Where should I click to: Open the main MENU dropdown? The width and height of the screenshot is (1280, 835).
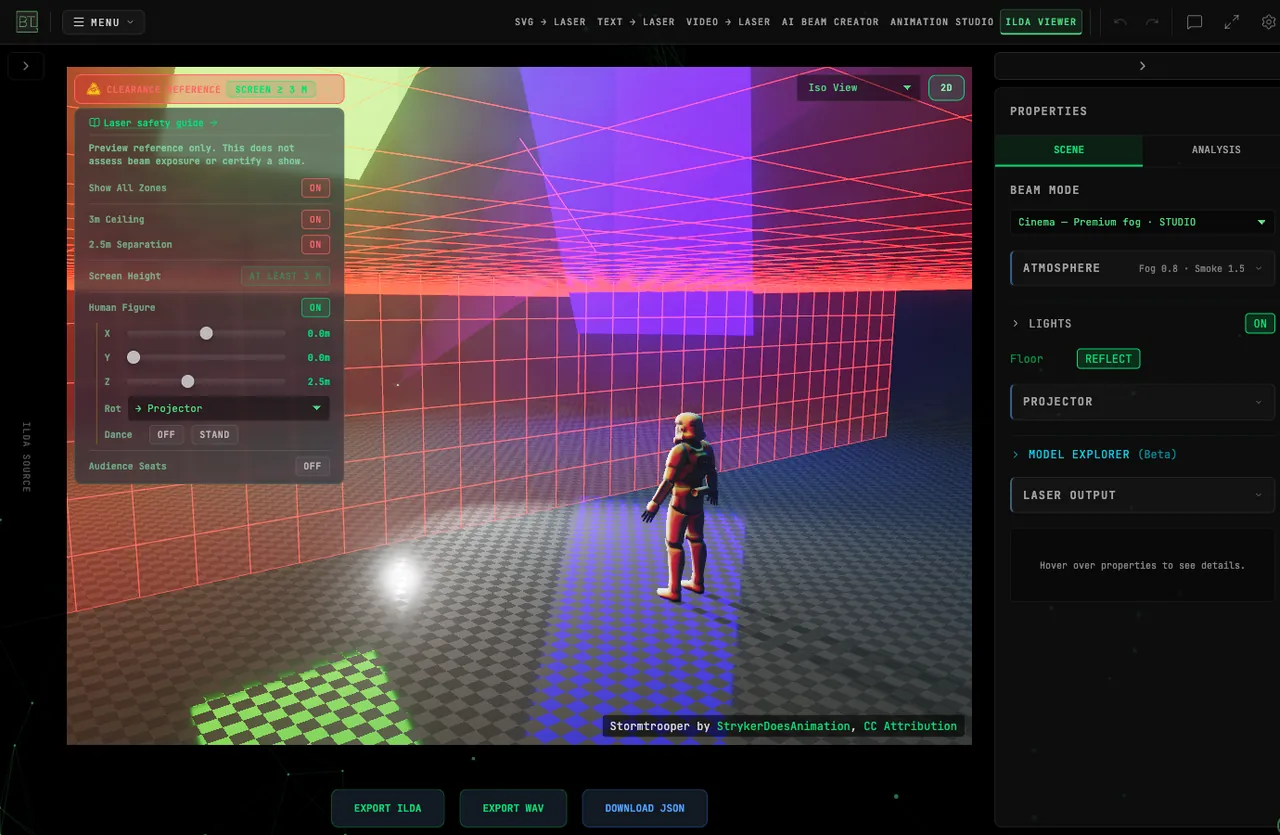click(x=103, y=22)
